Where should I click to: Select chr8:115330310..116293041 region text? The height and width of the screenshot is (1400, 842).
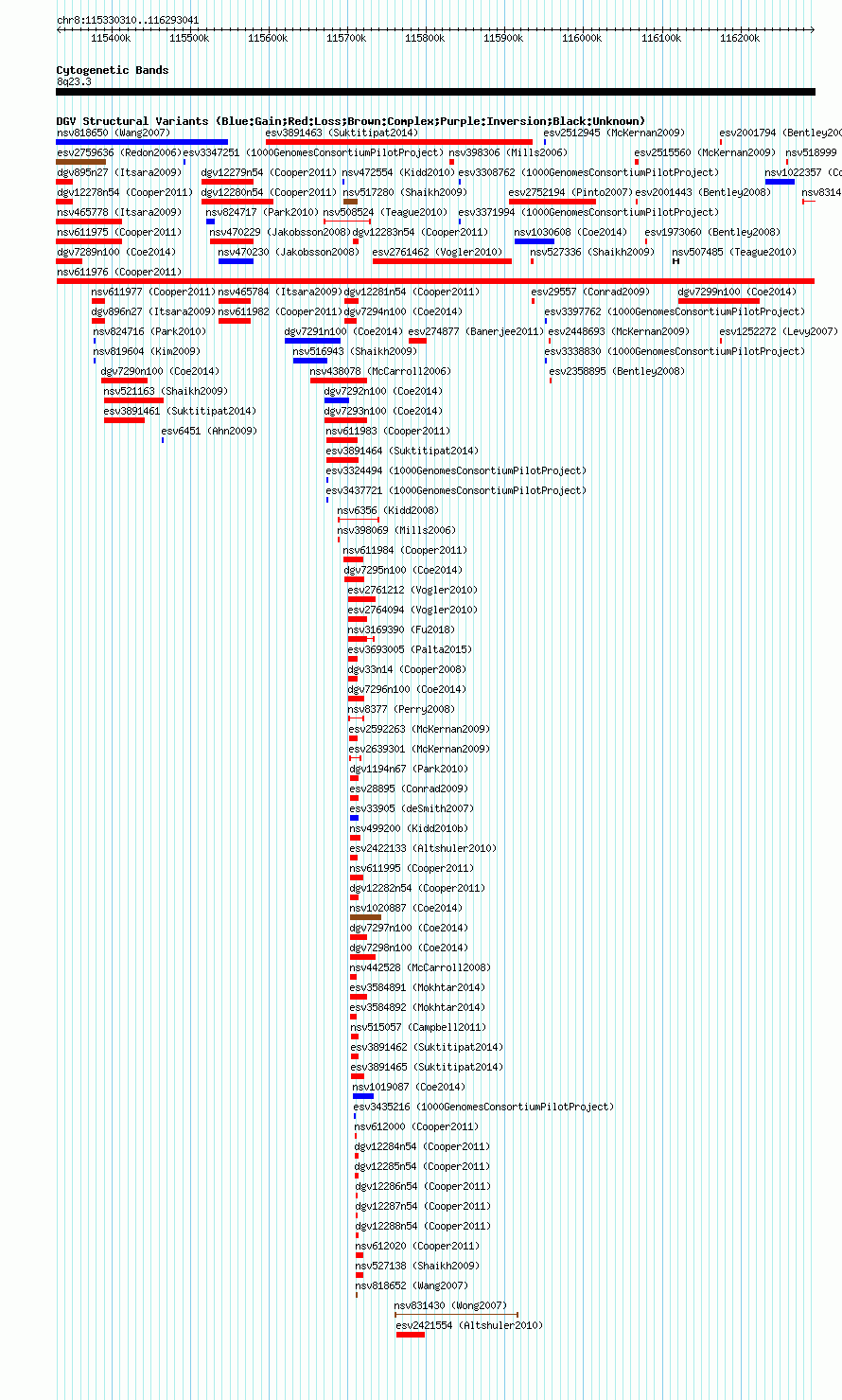[x=128, y=20]
